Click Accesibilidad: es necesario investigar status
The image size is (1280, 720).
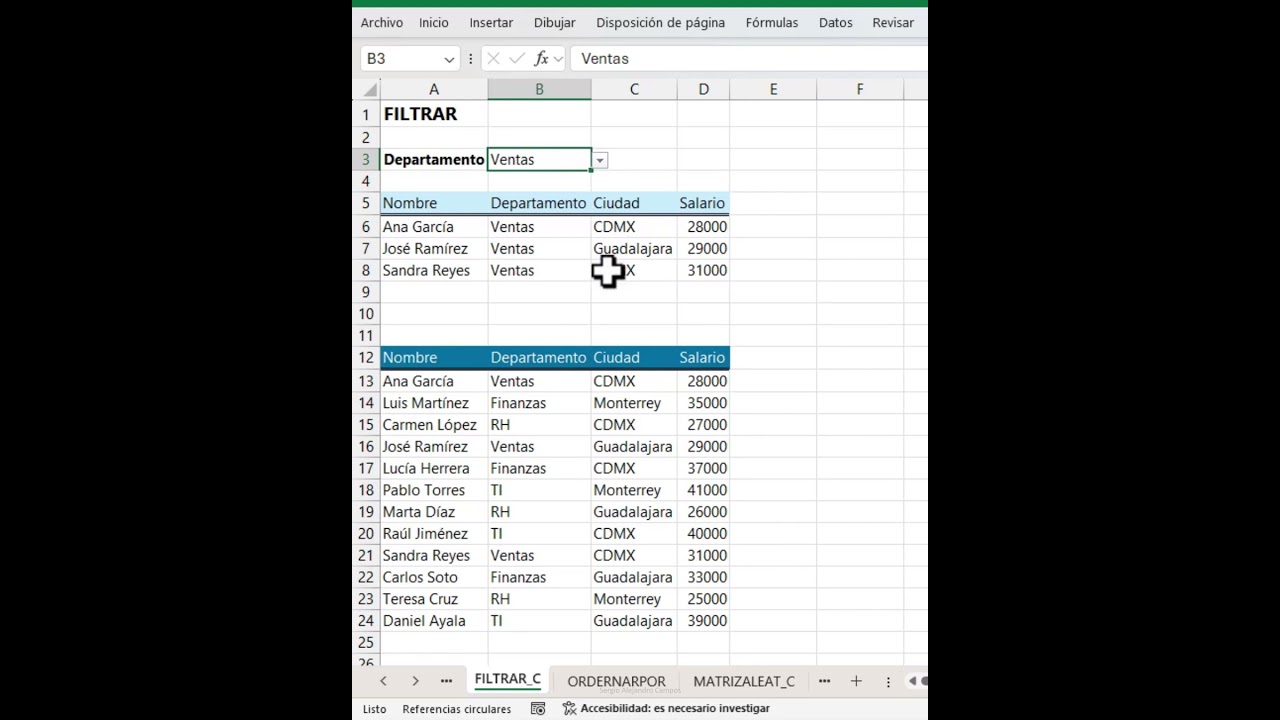point(675,708)
